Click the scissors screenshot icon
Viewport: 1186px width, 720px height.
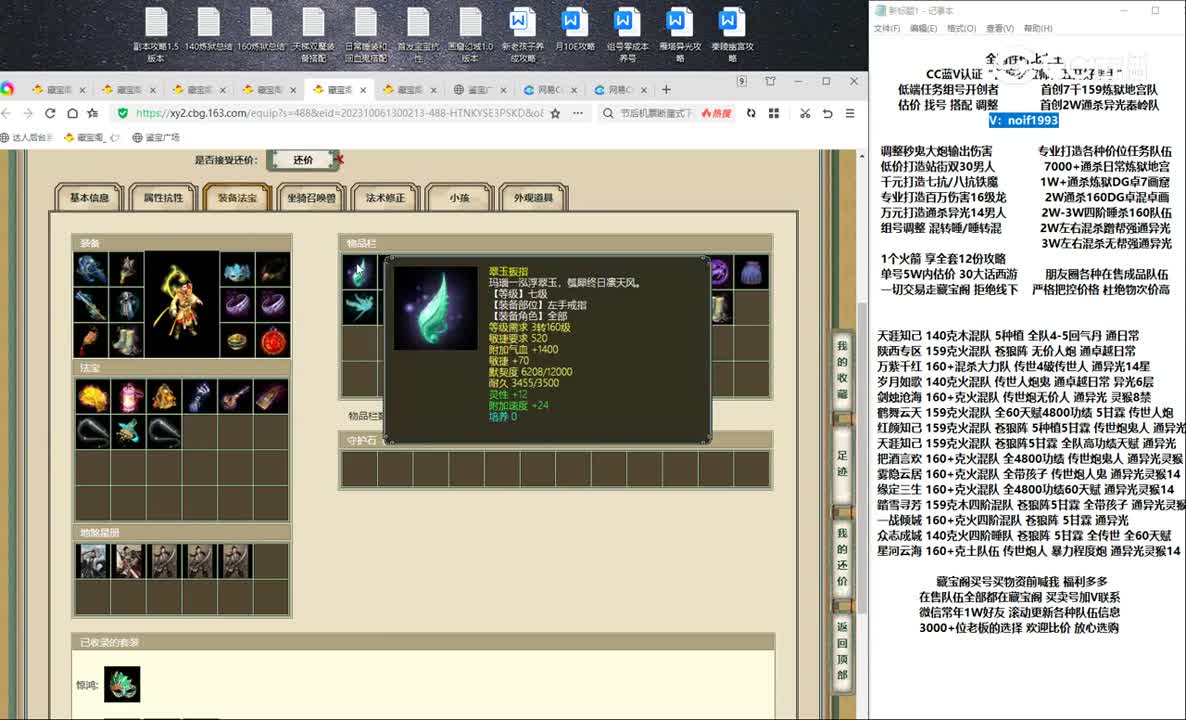[805, 113]
